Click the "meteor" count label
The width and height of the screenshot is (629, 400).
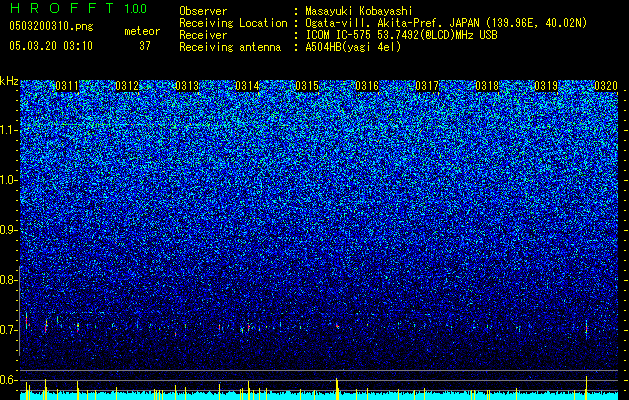pyautogui.click(x=142, y=31)
